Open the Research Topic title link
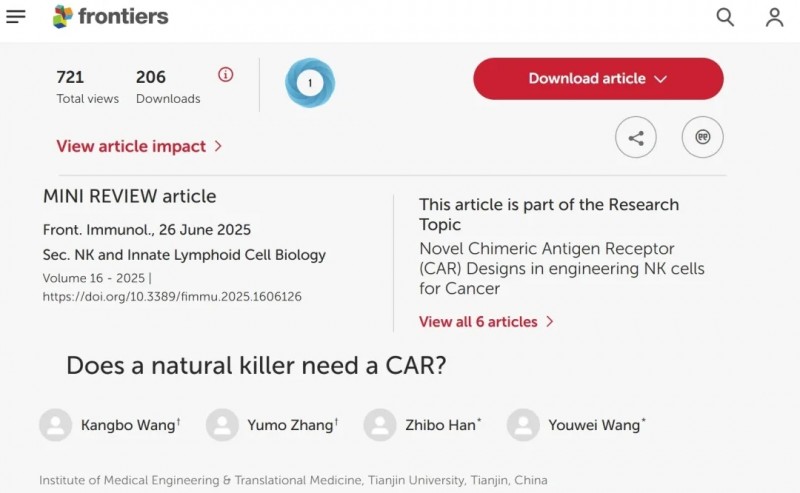 coord(562,268)
